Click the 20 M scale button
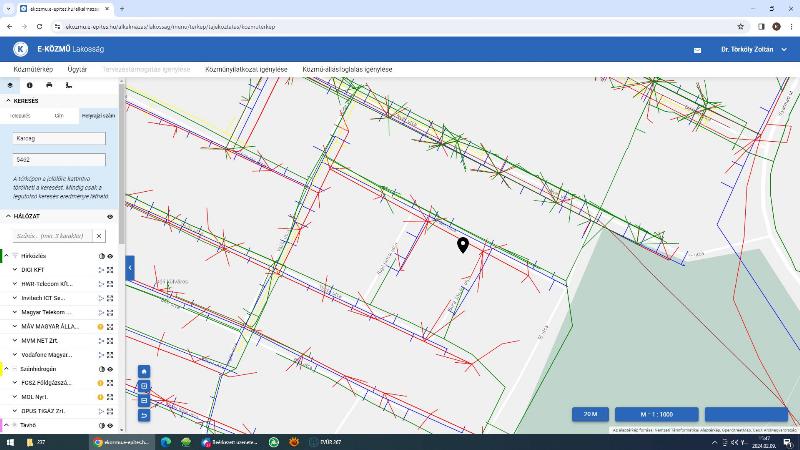The image size is (800, 450). click(x=590, y=414)
